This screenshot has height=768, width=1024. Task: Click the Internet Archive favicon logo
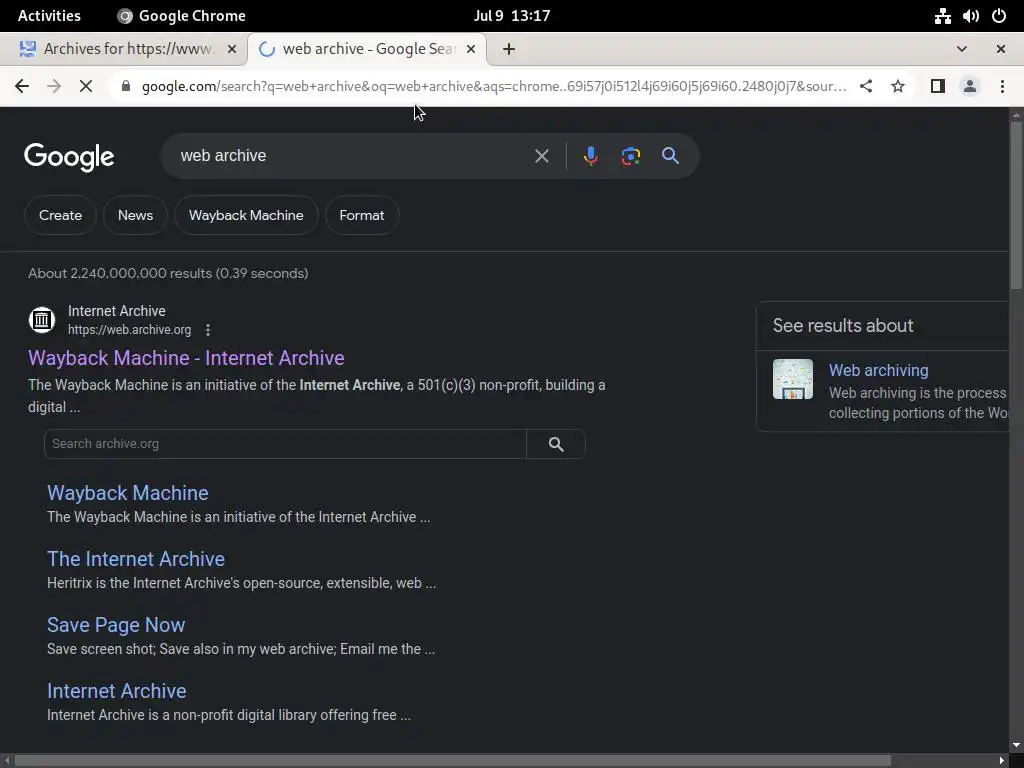pyautogui.click(x=42, y=320)
